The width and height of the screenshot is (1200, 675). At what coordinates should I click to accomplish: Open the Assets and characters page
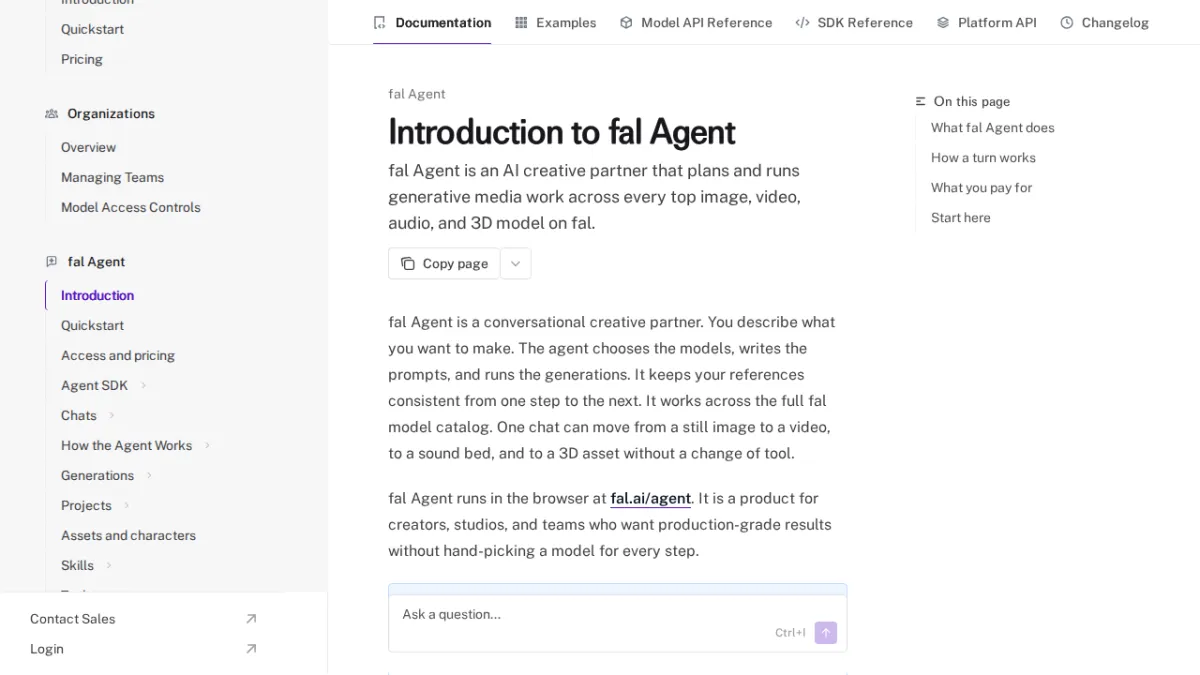[x=128, y=536]
